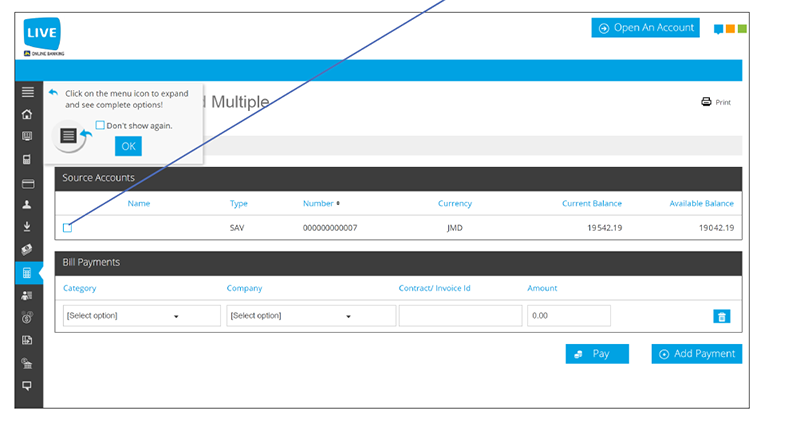This screenshot has width=800, height=439.
Task: Click the download arrow icon in the sidebar
Action: [x=27, y=226]
